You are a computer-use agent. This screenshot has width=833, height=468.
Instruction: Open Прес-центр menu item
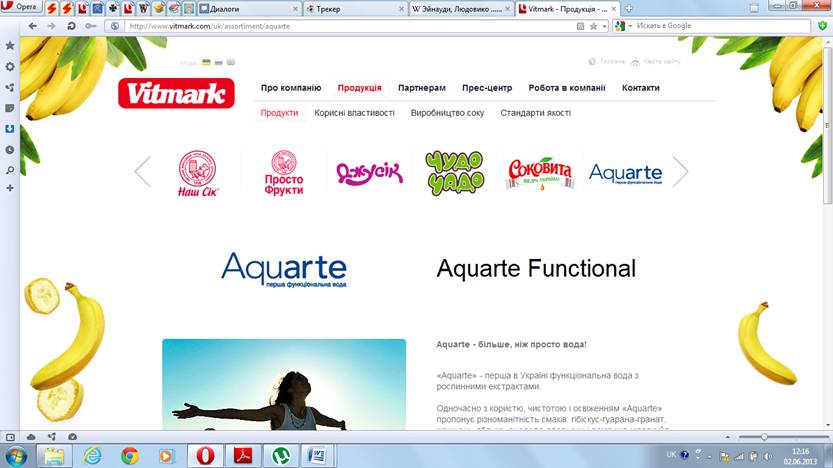(487, 88)
